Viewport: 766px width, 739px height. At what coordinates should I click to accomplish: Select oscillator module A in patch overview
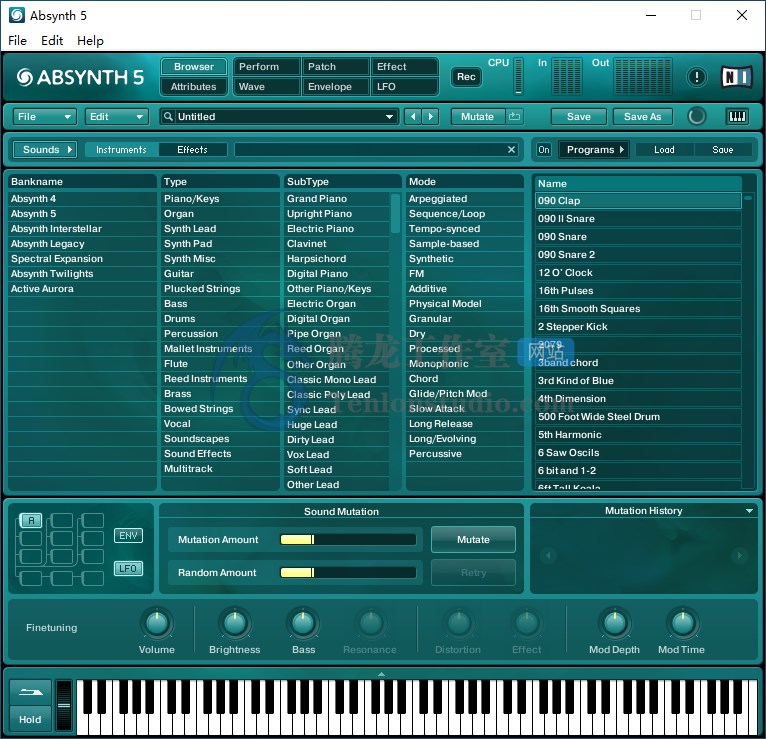coord(31,521)
